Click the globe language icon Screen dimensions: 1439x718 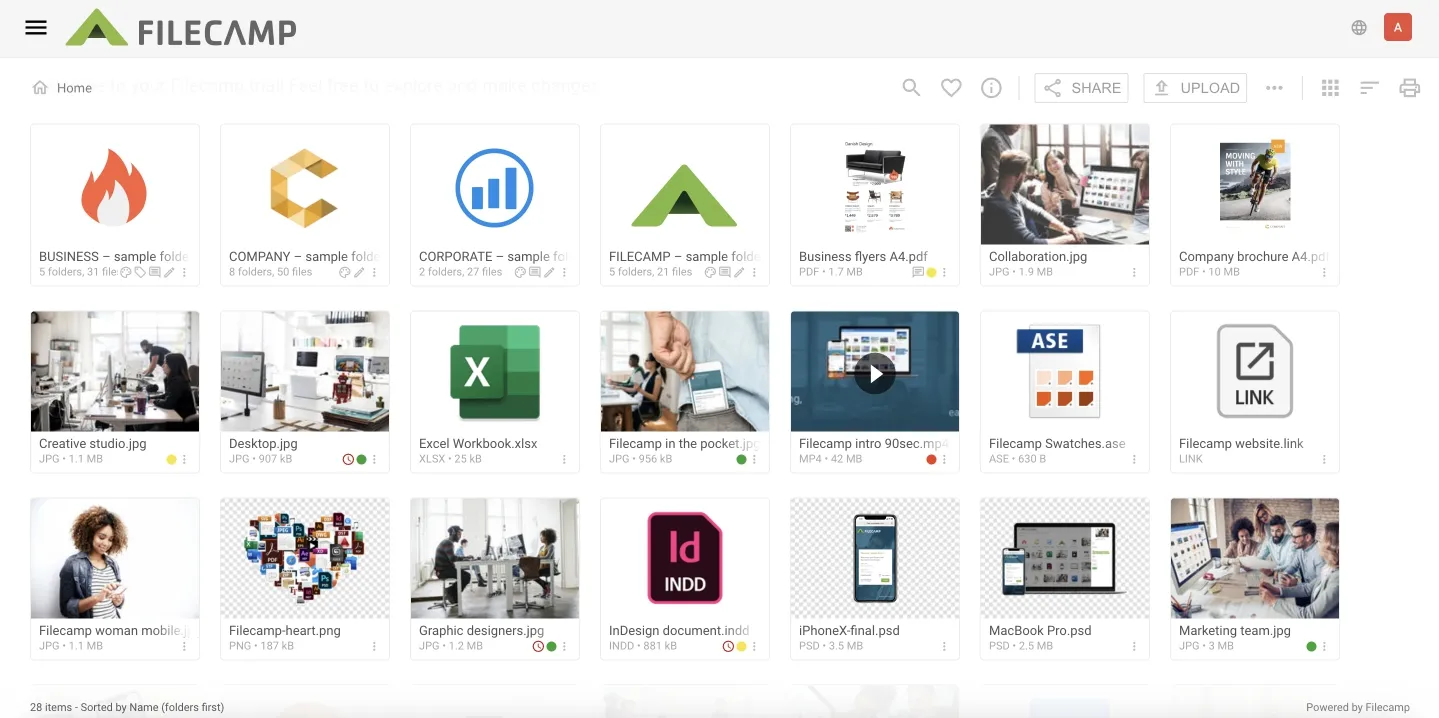coord(1359,28)
